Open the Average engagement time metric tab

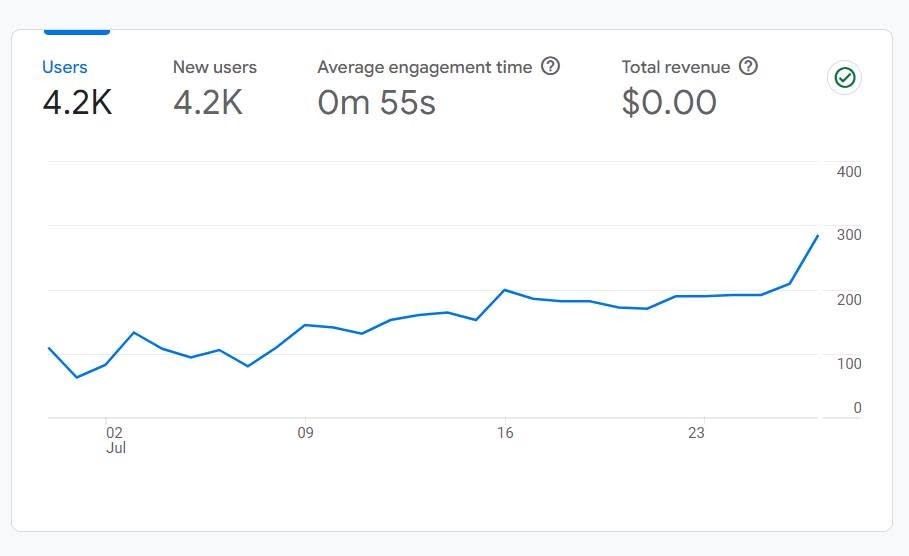click(x=438, y=87)
